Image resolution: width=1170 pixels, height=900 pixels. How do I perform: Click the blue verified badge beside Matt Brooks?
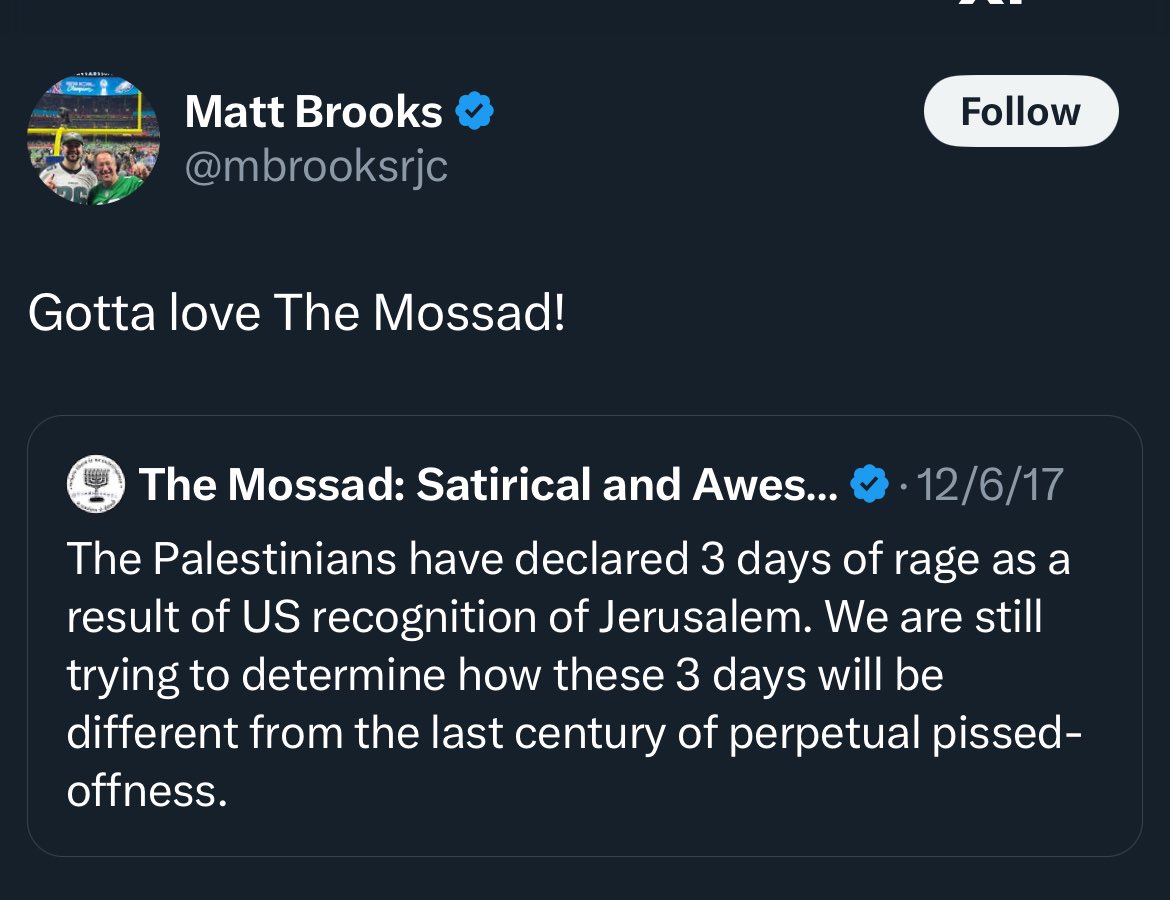pyautogui.click(x=475, y=111)
